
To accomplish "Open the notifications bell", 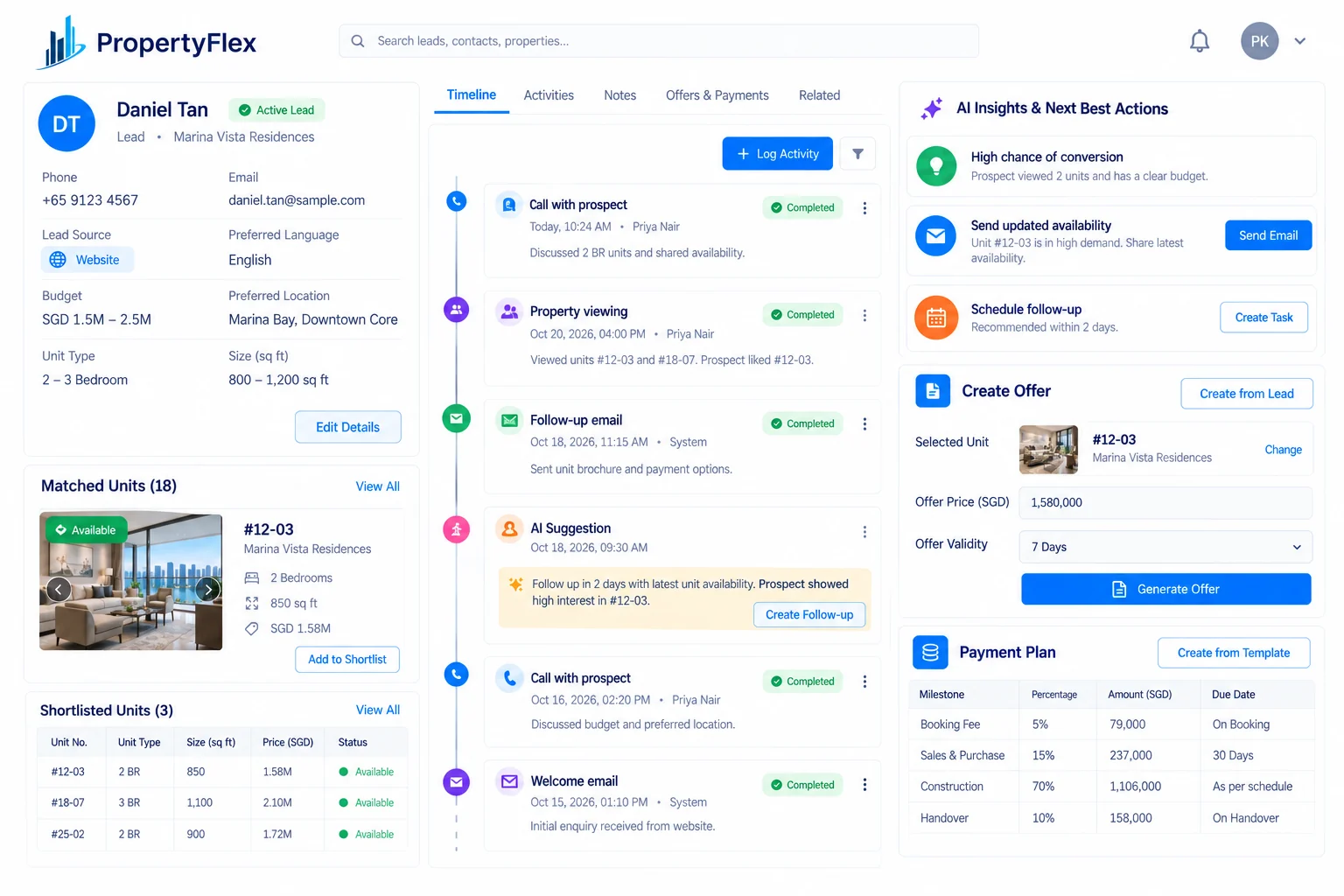I will [1200, 41].
